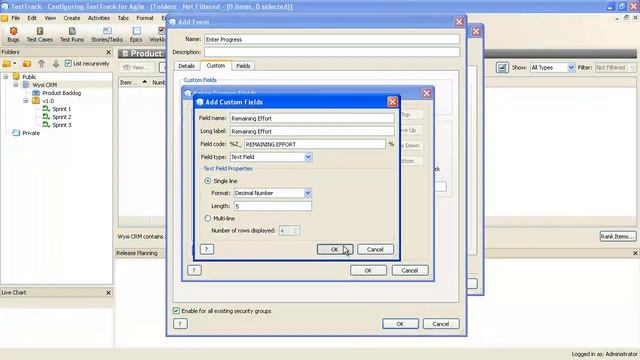Open the Create menu
This screenshot has width=640, height=360.
pyautogui.click(x=72, y=18)
